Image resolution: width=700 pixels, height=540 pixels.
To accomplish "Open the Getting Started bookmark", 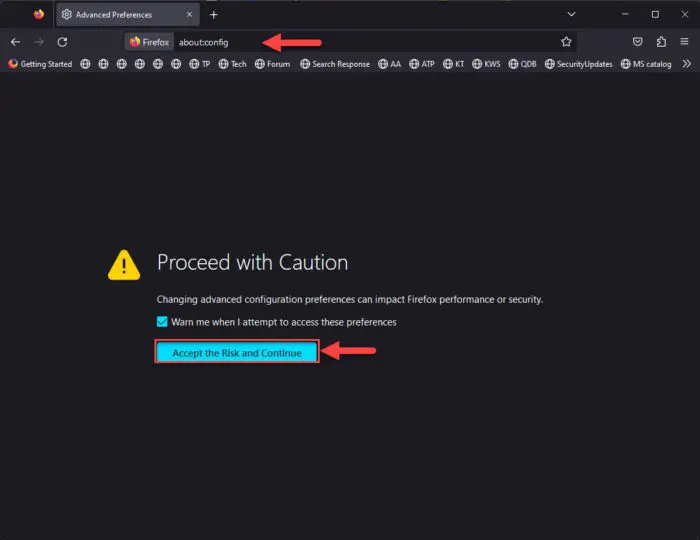I will click(x=40, y=64).
